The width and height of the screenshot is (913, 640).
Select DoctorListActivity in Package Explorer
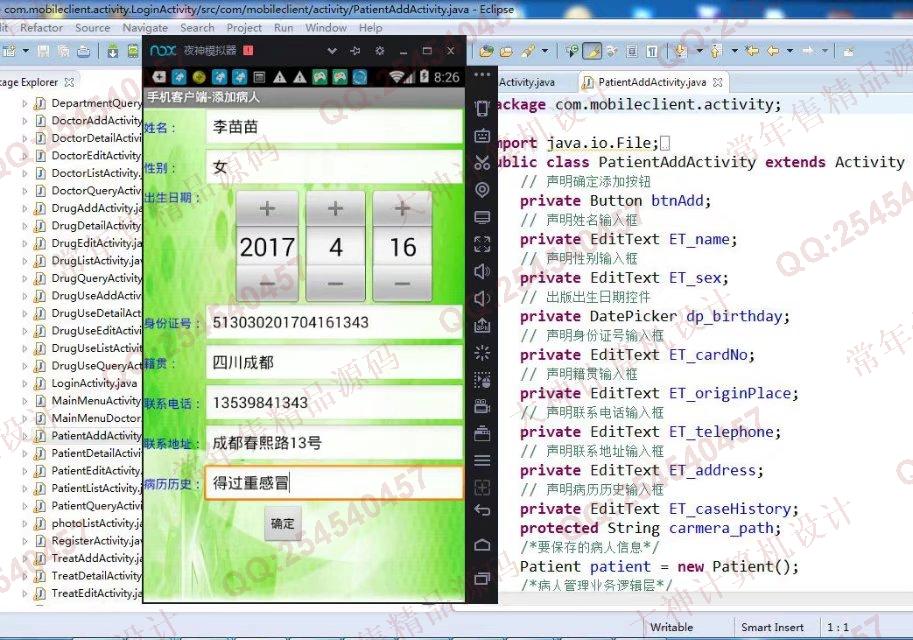coord(97,173)
